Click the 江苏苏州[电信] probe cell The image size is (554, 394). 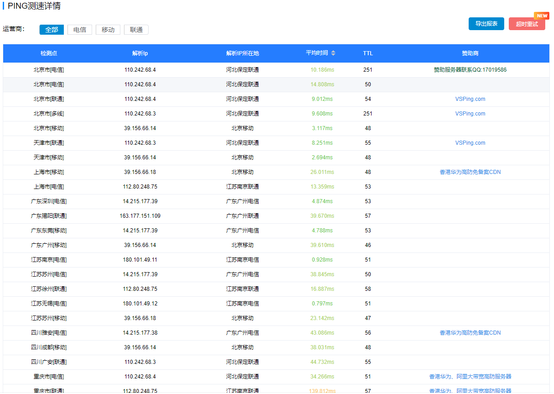49,274
